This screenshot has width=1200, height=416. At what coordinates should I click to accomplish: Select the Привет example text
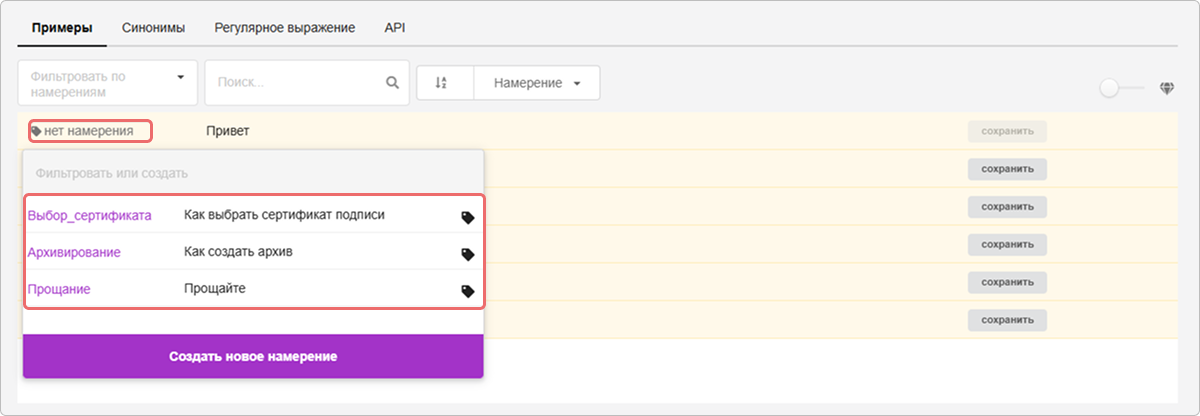pyautogui.click(x=227, y=131)
